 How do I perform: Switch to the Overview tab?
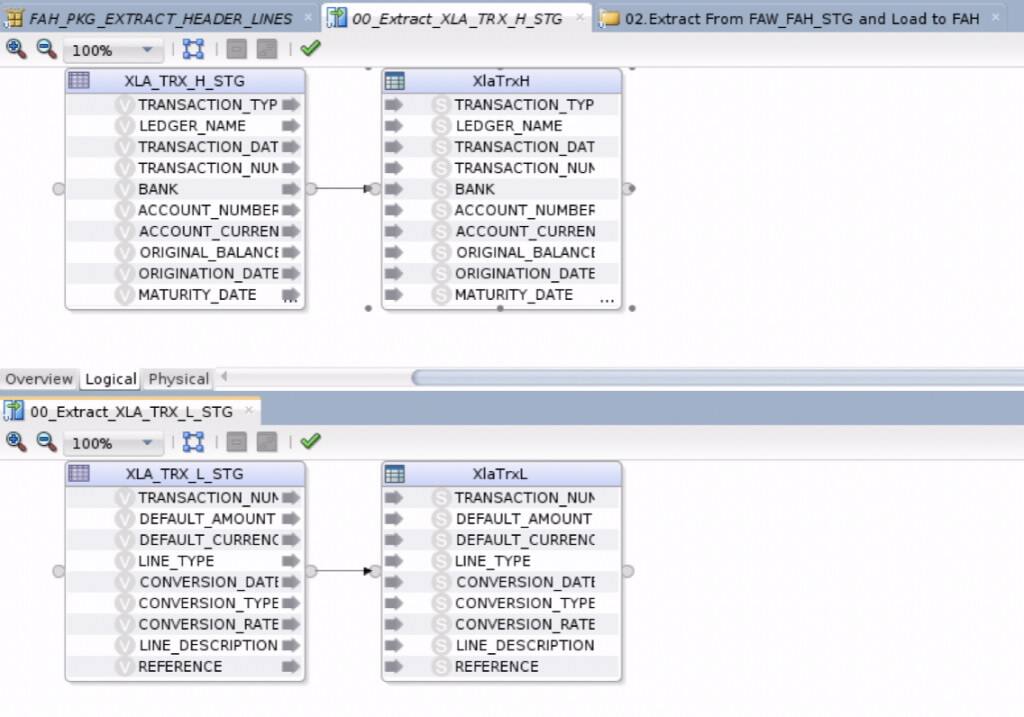click(x=40, y=379)
